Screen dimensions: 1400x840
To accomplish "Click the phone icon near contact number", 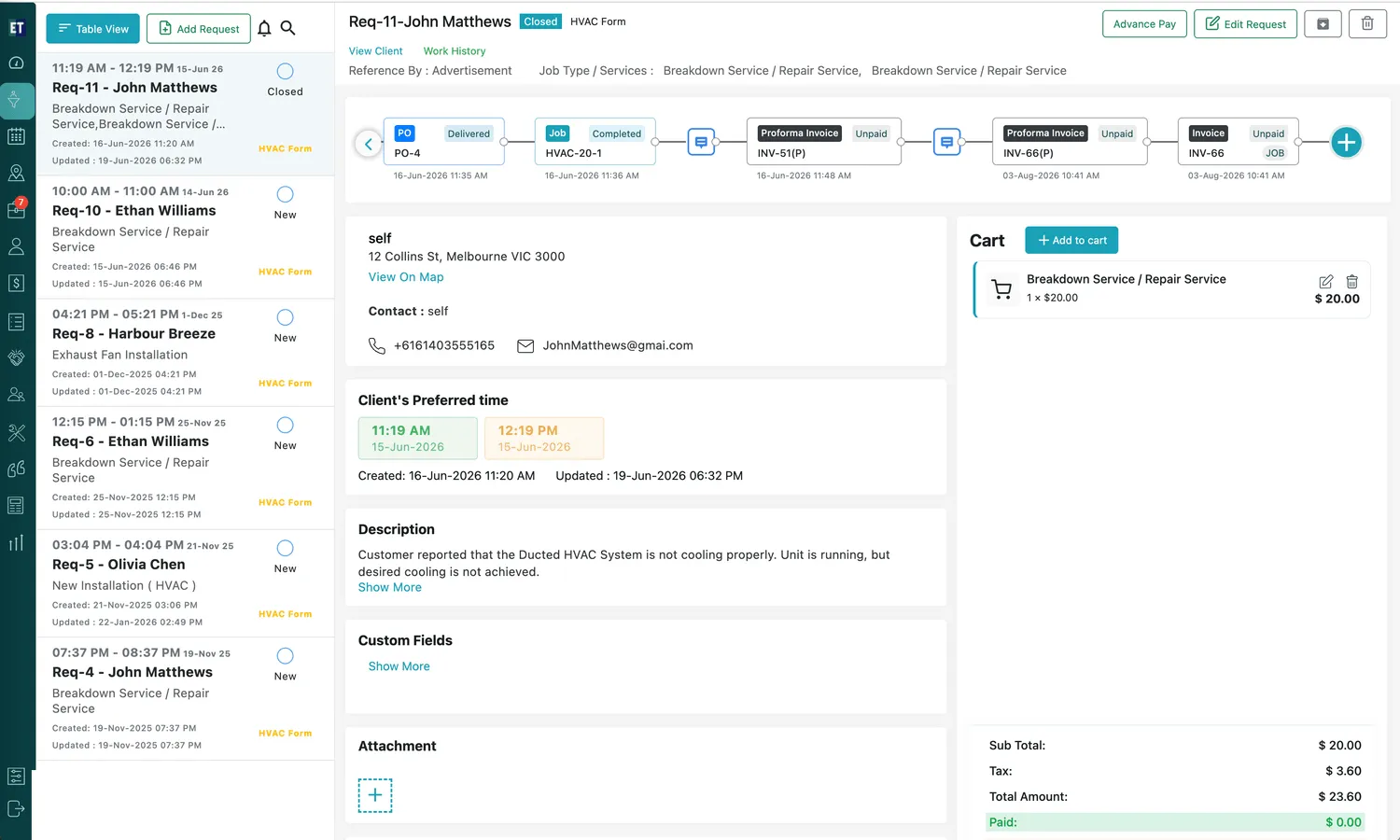I will pos(377,346).
